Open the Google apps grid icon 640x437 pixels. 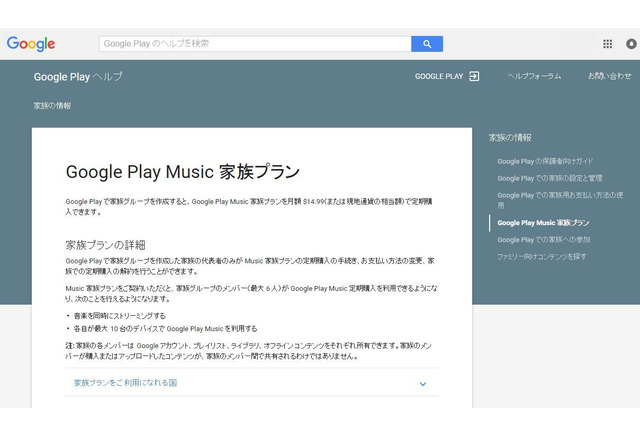coord(607,44)
